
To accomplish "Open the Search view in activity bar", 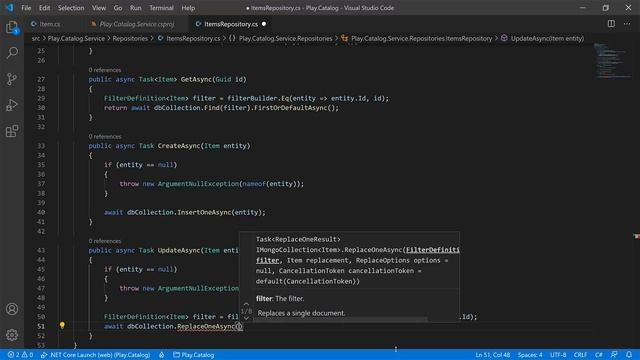I will 12,53.
